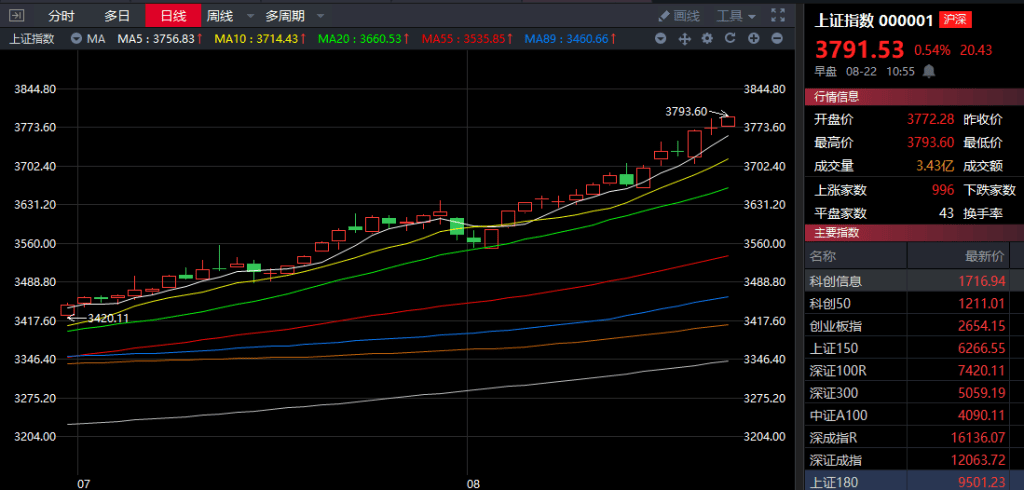This screenshot has width=1024, height=490.
Task: Select the 日线 daily chart tab
Action: pos(173,16)
